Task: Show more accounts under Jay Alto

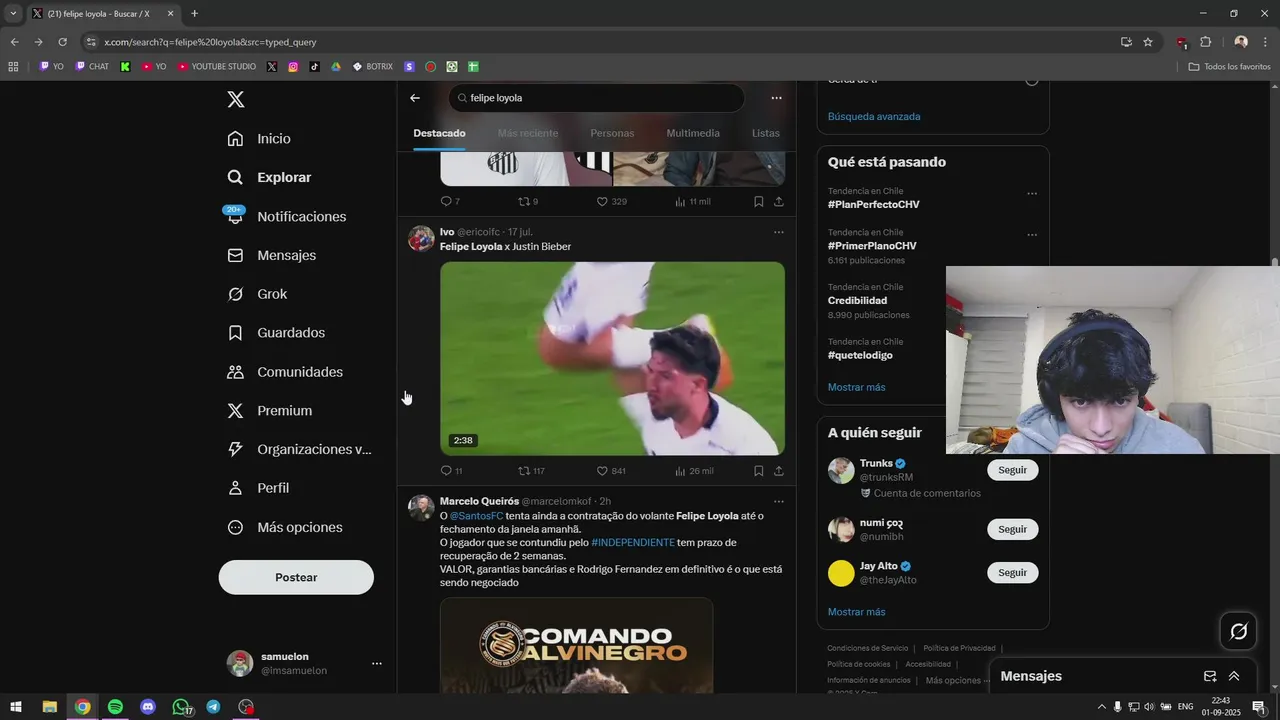Action: (x=856, y=612)
